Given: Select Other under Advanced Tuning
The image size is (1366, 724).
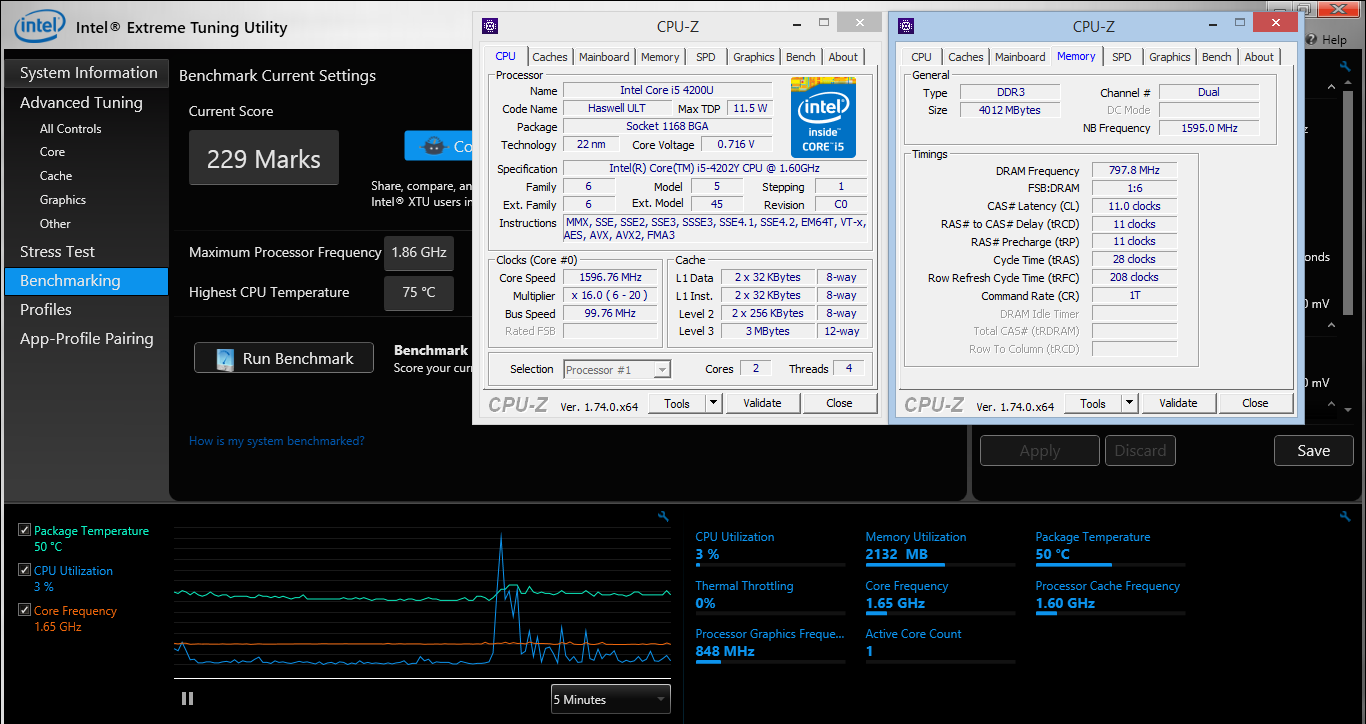Looking at the screenshot, I should pos(55,224).
